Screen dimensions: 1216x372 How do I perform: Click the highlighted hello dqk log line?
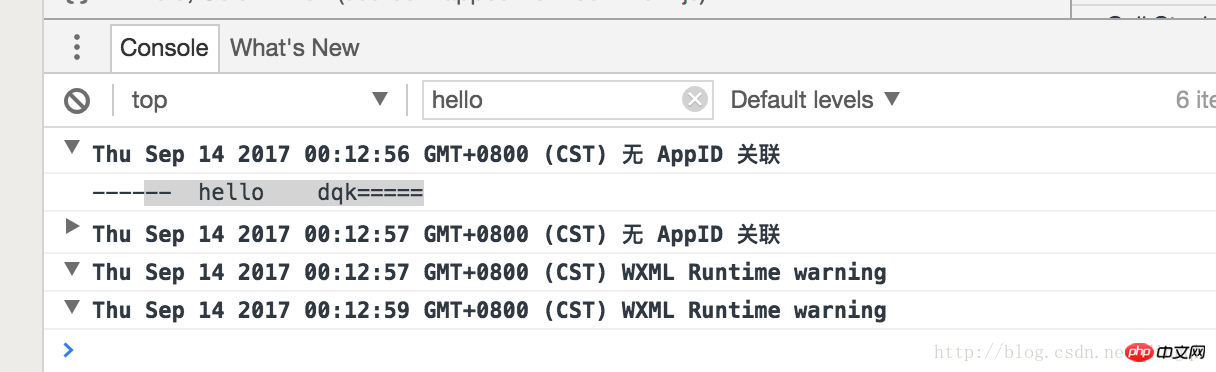pos(257,192)
